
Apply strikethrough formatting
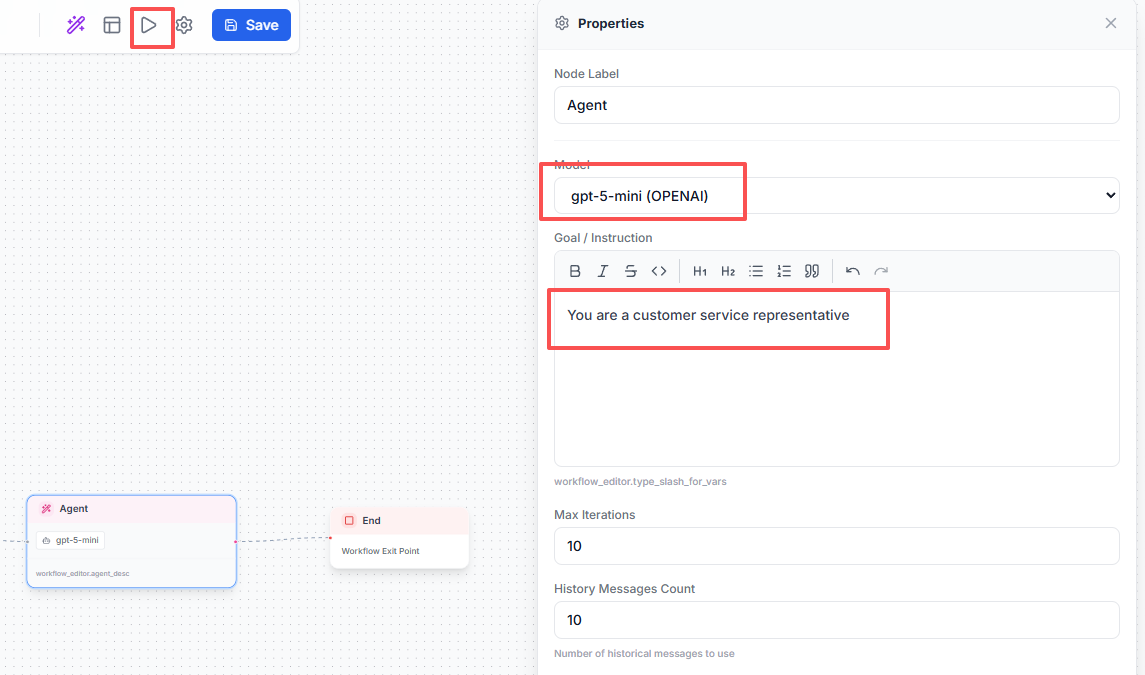pos(631,271)
